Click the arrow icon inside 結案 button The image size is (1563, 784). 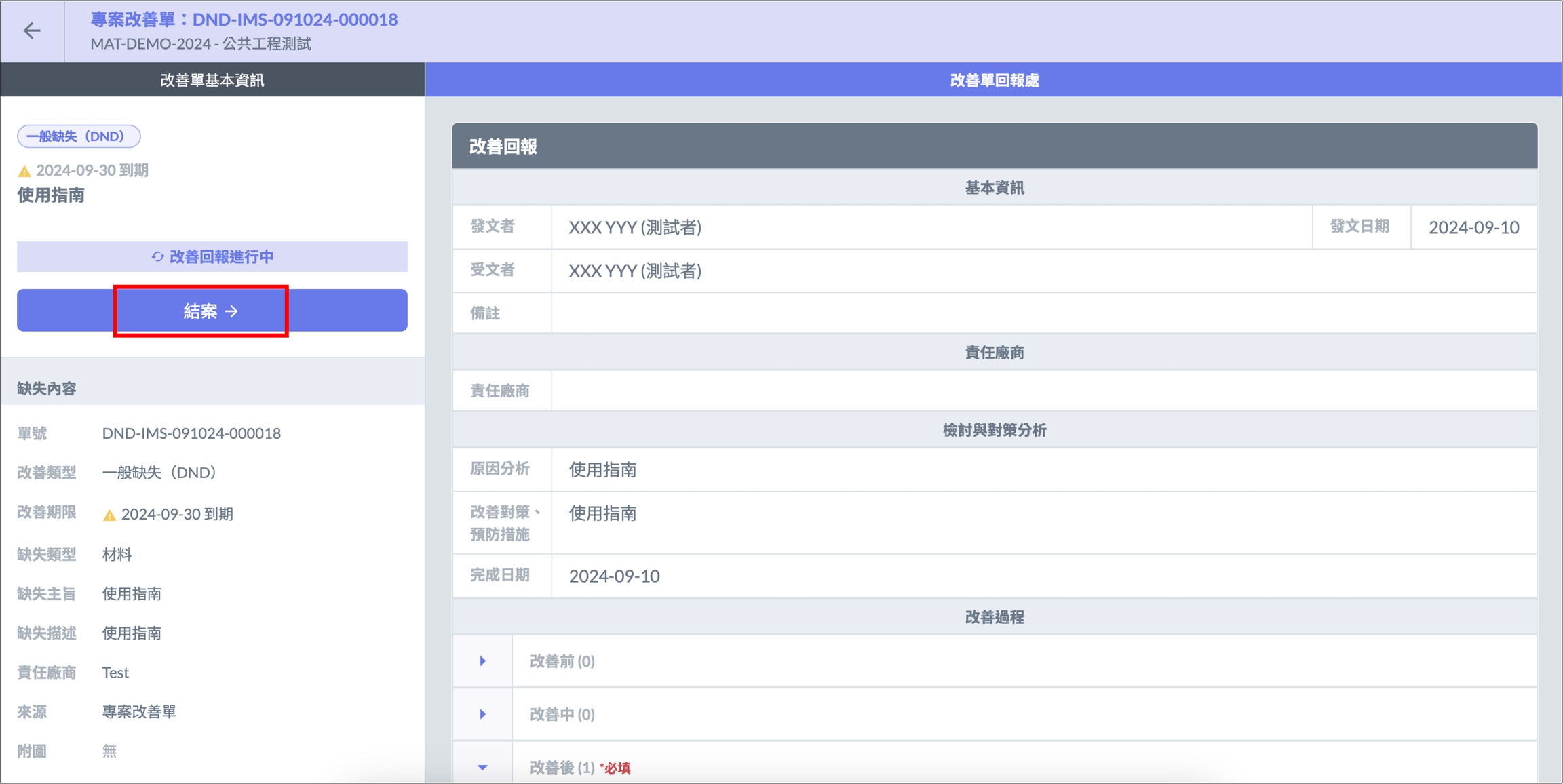click(232, 311)
